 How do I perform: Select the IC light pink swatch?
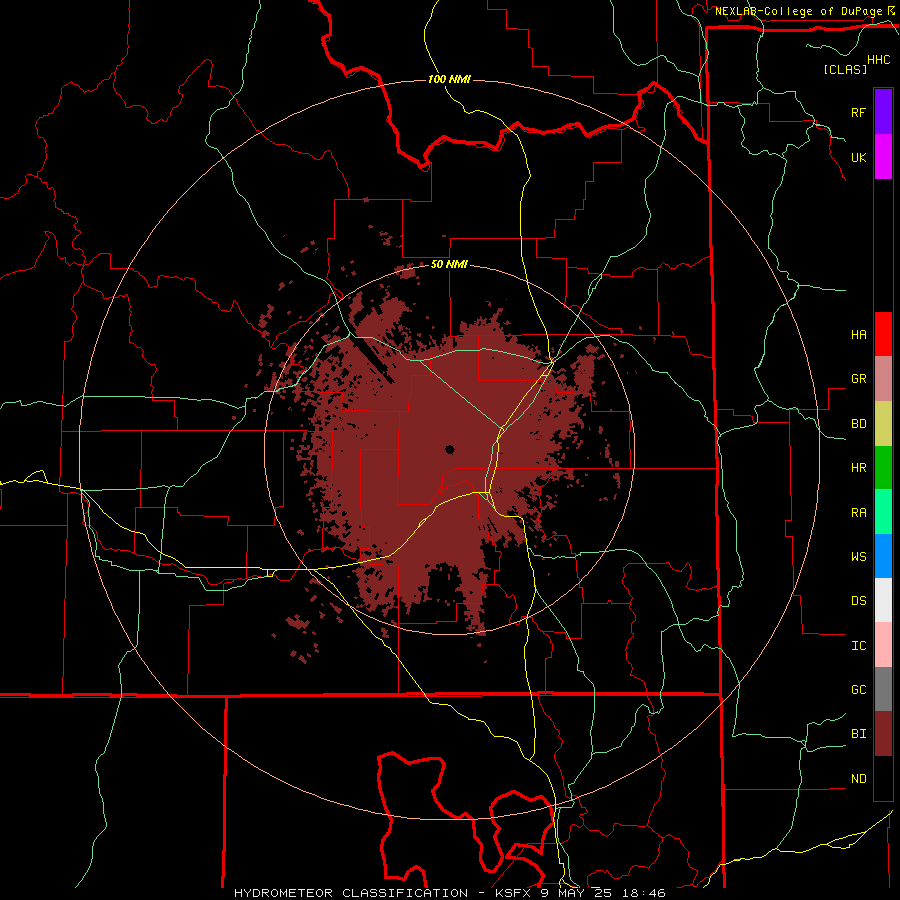click(x=883, y=645)
